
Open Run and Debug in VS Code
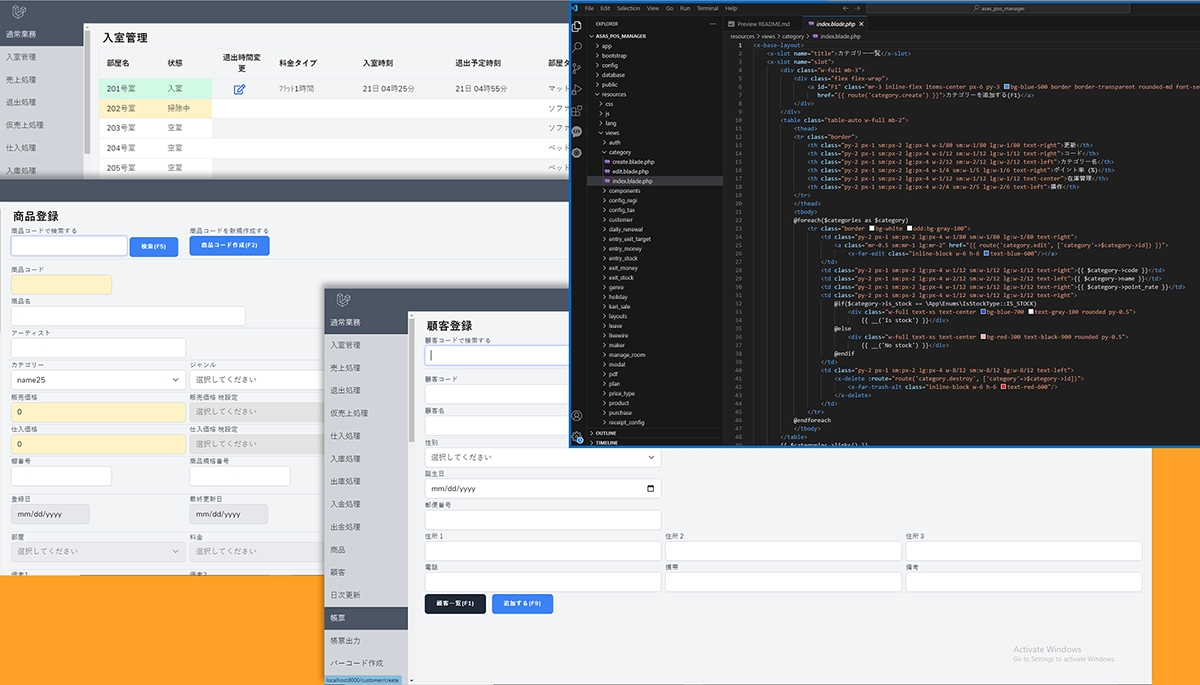(579, 89)
